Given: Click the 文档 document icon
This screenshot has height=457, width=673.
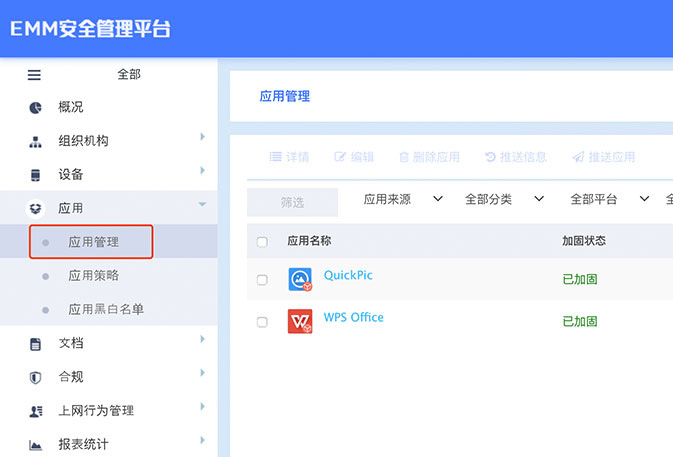Looking at the screenshot, I should click(x=36, y=344).
